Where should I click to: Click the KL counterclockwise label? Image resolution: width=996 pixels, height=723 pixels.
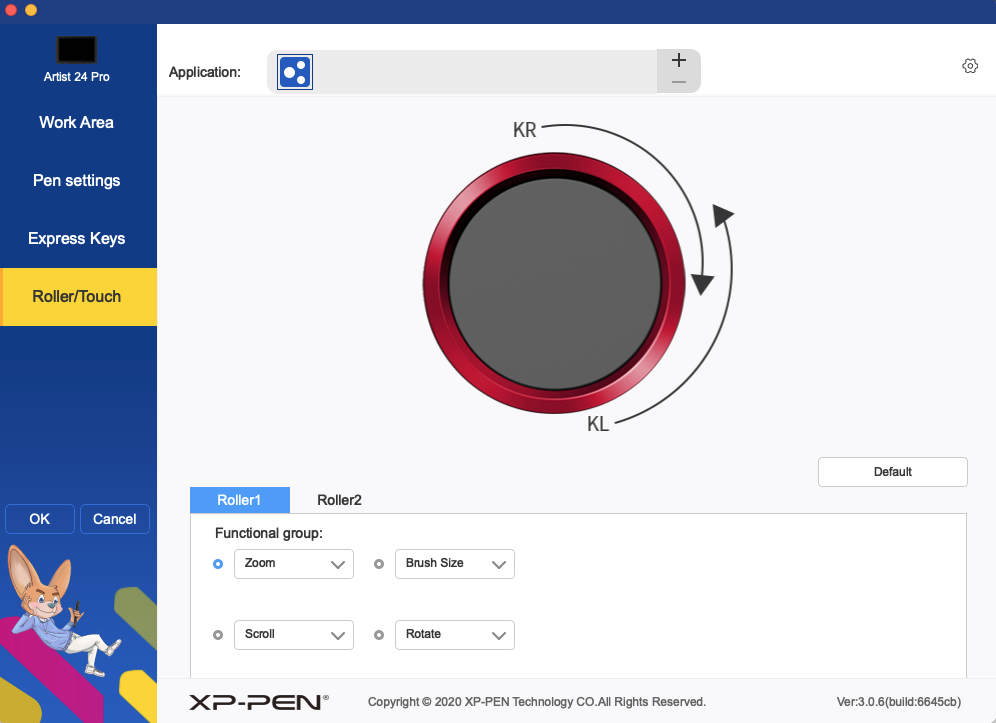coord(598,424)
